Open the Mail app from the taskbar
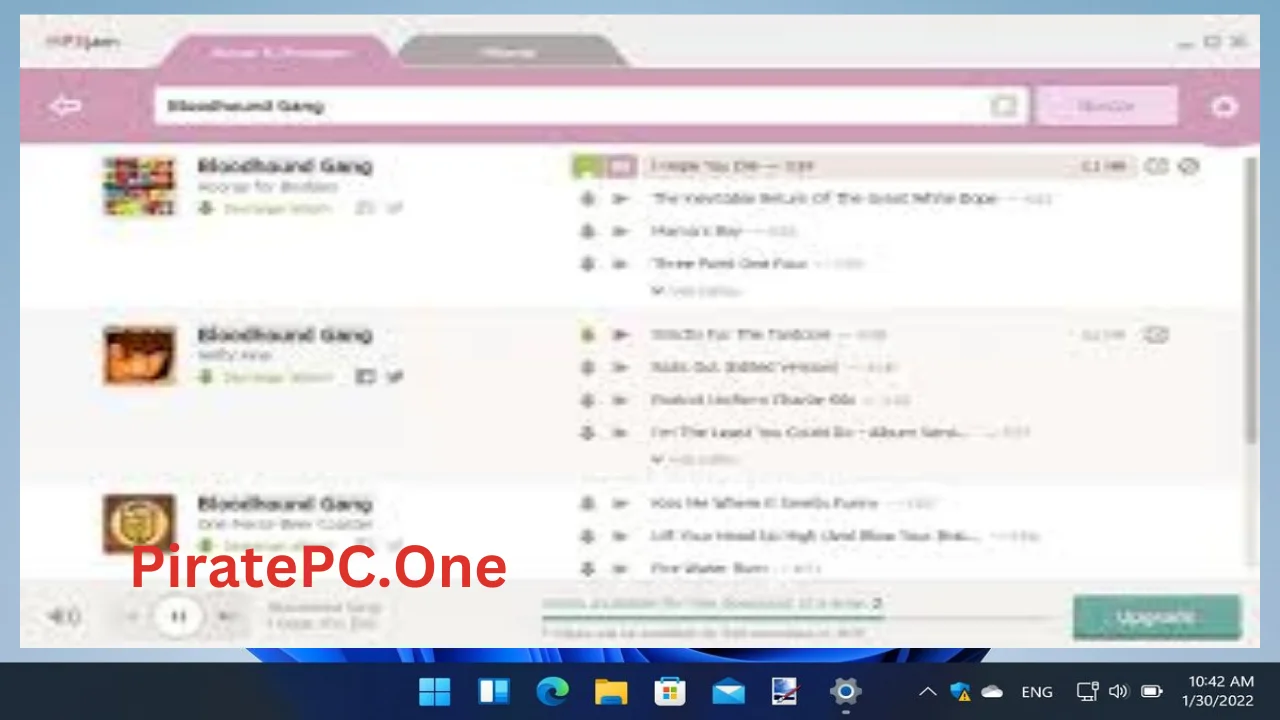Viewport: 1280px width, 720px height. (728, 691)
